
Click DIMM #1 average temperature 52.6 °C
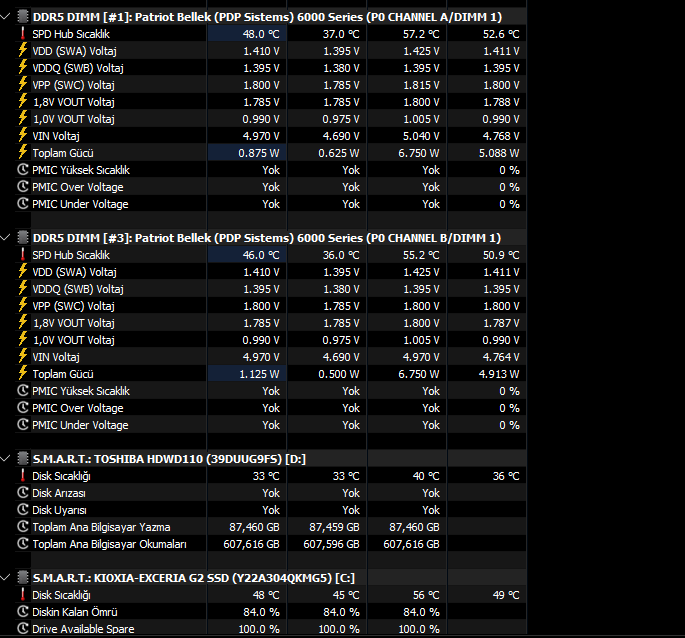[x=501, y=34]
